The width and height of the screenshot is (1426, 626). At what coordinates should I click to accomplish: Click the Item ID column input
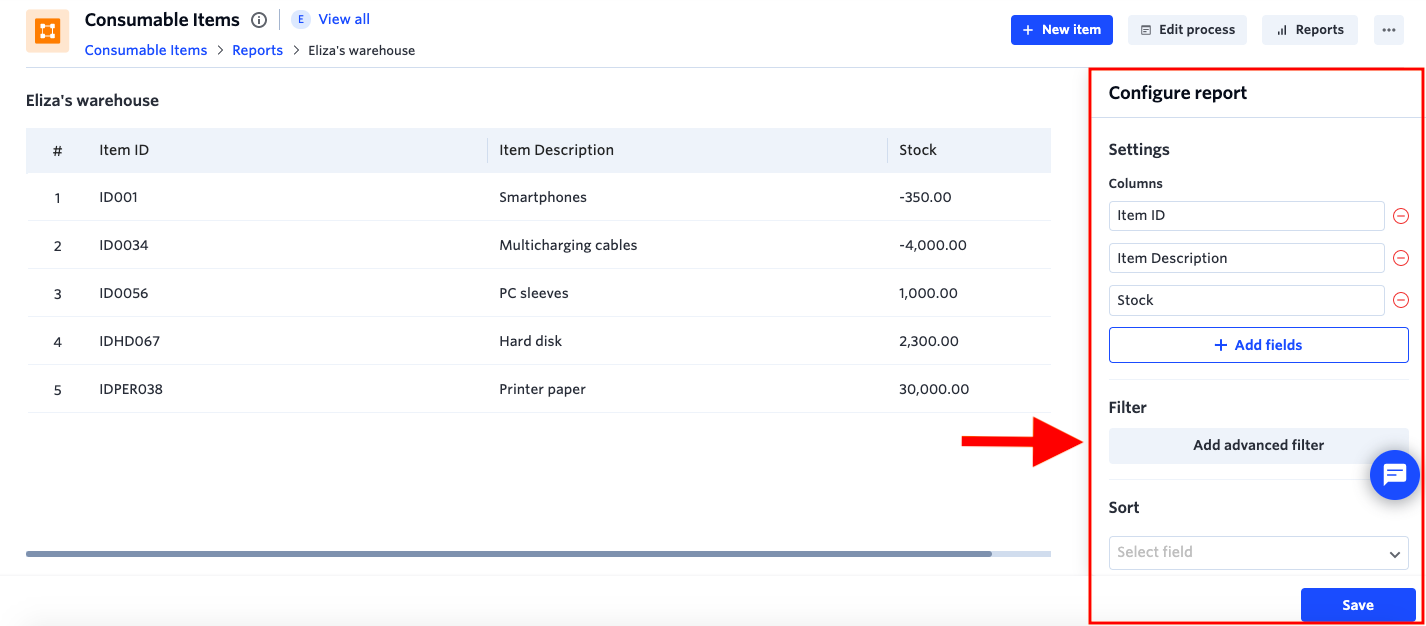1246,216
